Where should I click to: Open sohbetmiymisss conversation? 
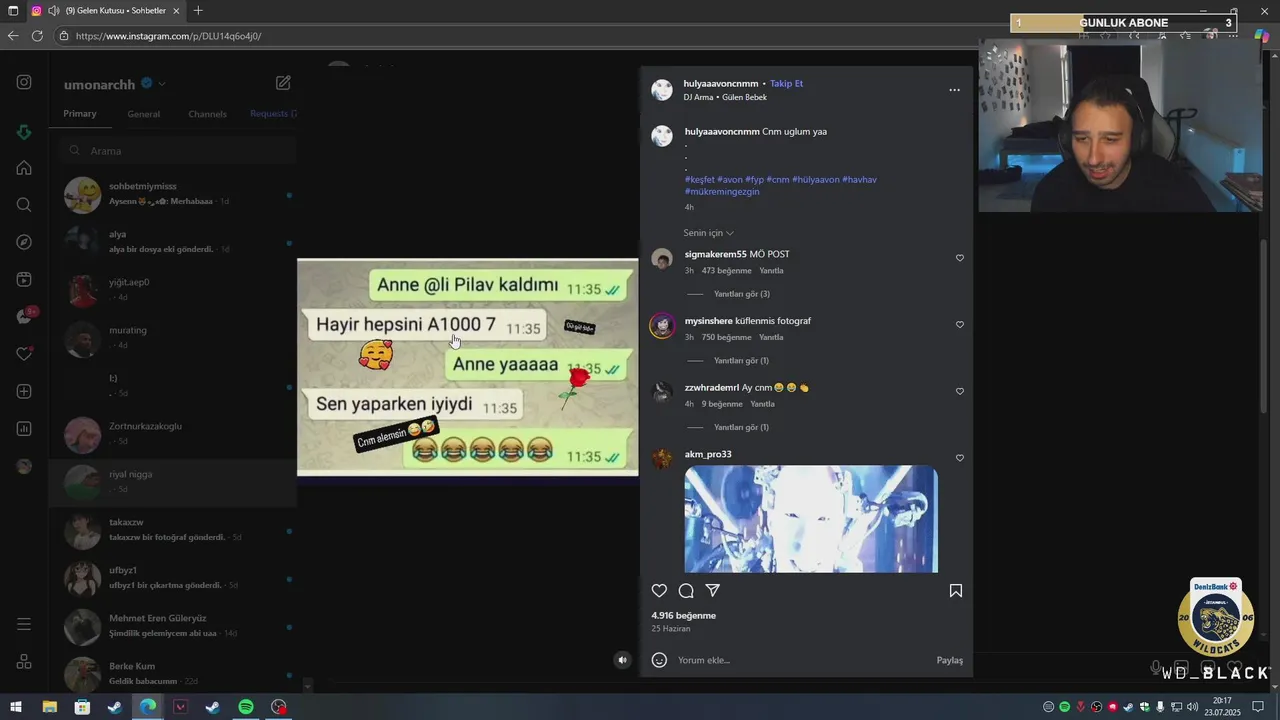tap(172, 194)
